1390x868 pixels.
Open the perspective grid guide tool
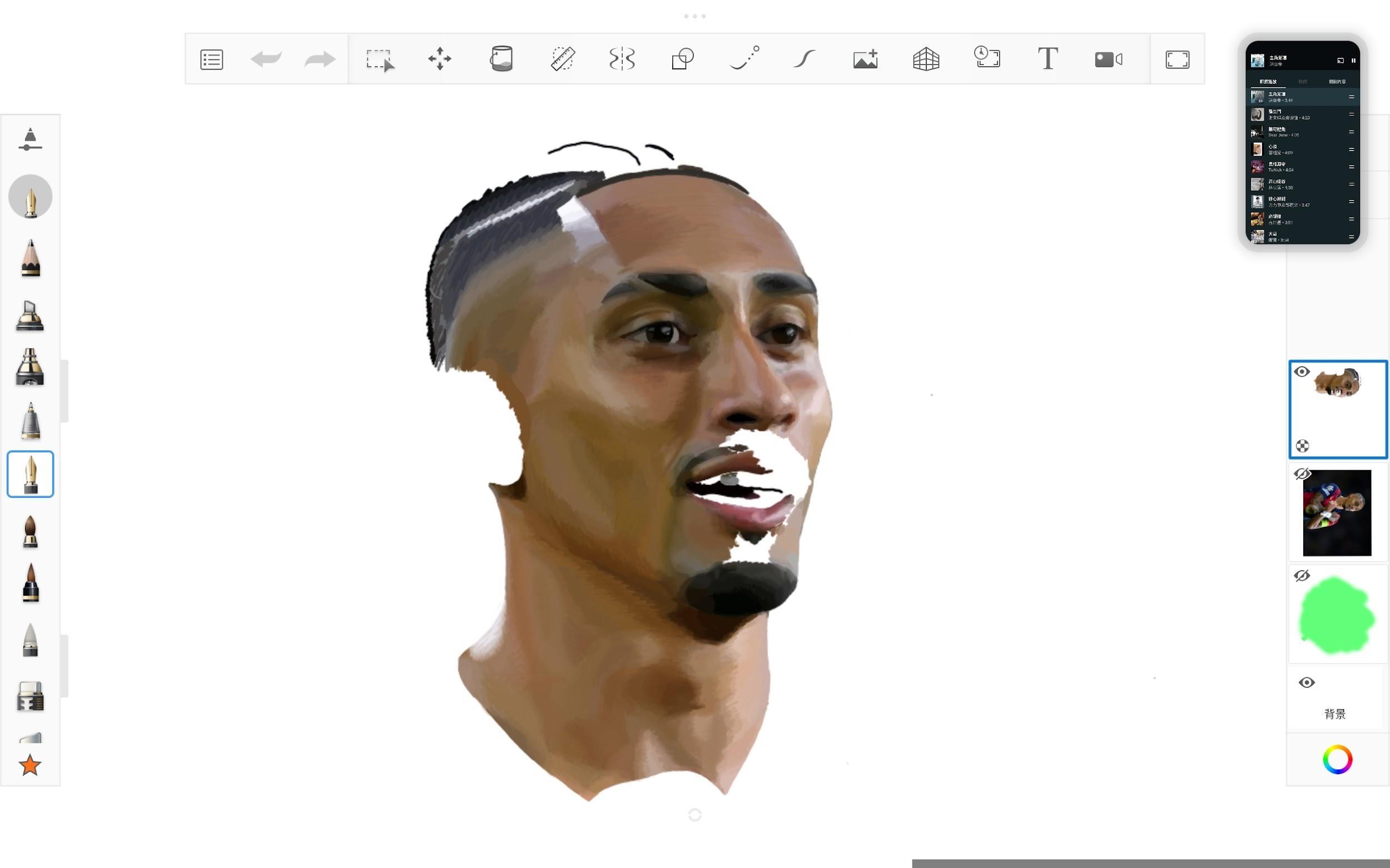click(x=926, y=59)
